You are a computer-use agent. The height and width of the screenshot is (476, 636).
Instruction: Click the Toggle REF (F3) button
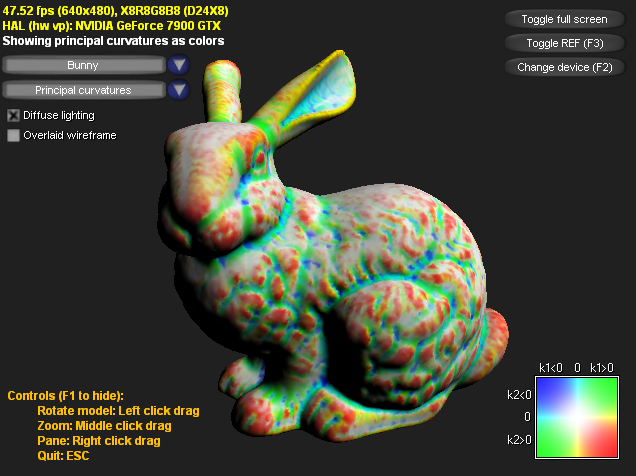(x=564, y=43)
